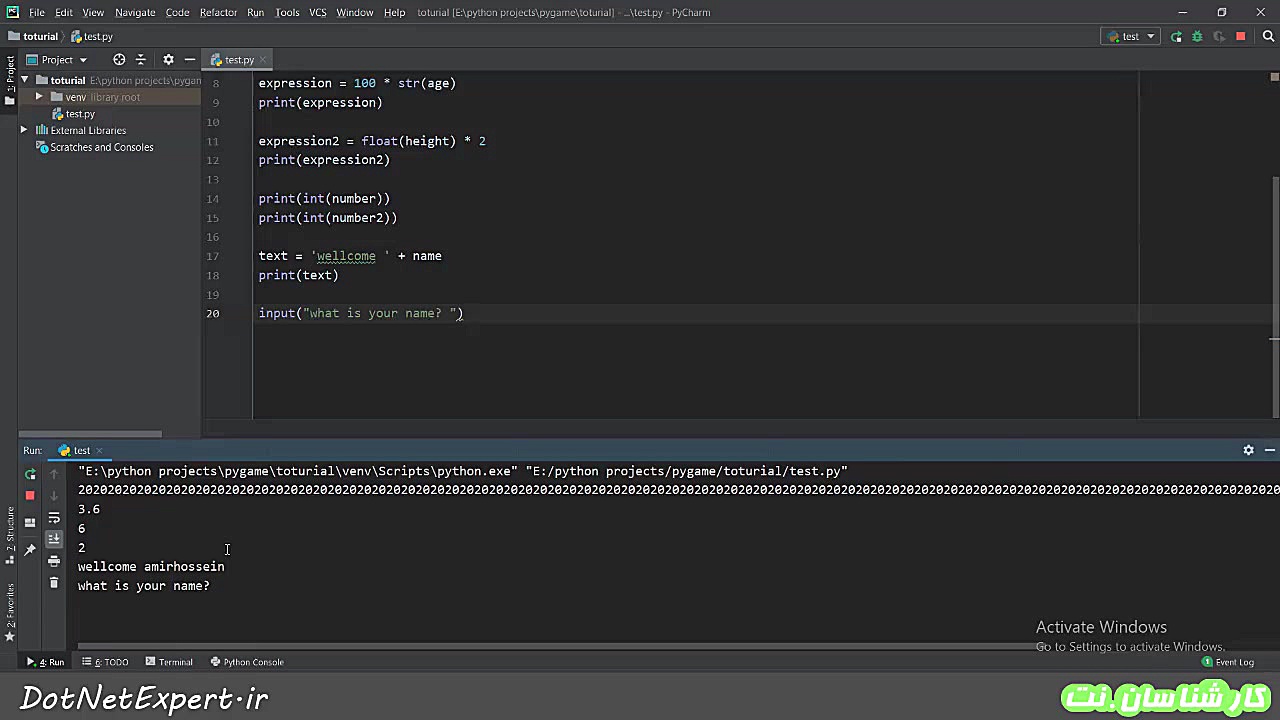The image size is (1280, 720).
Task: Open Search Everywhere magnifier icon
Action: 1268,37
